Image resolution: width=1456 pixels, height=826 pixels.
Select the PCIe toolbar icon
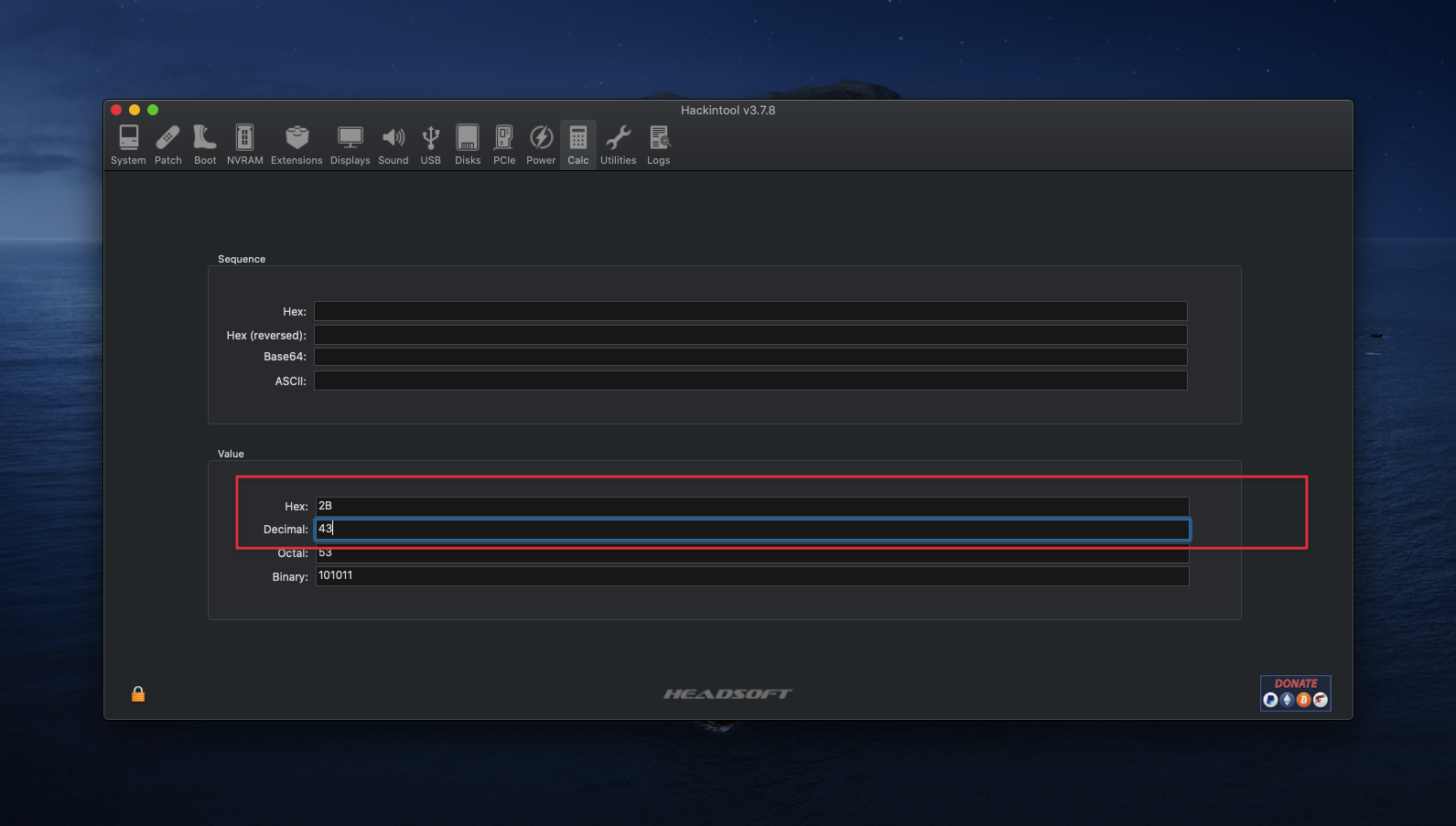(504, 145)
